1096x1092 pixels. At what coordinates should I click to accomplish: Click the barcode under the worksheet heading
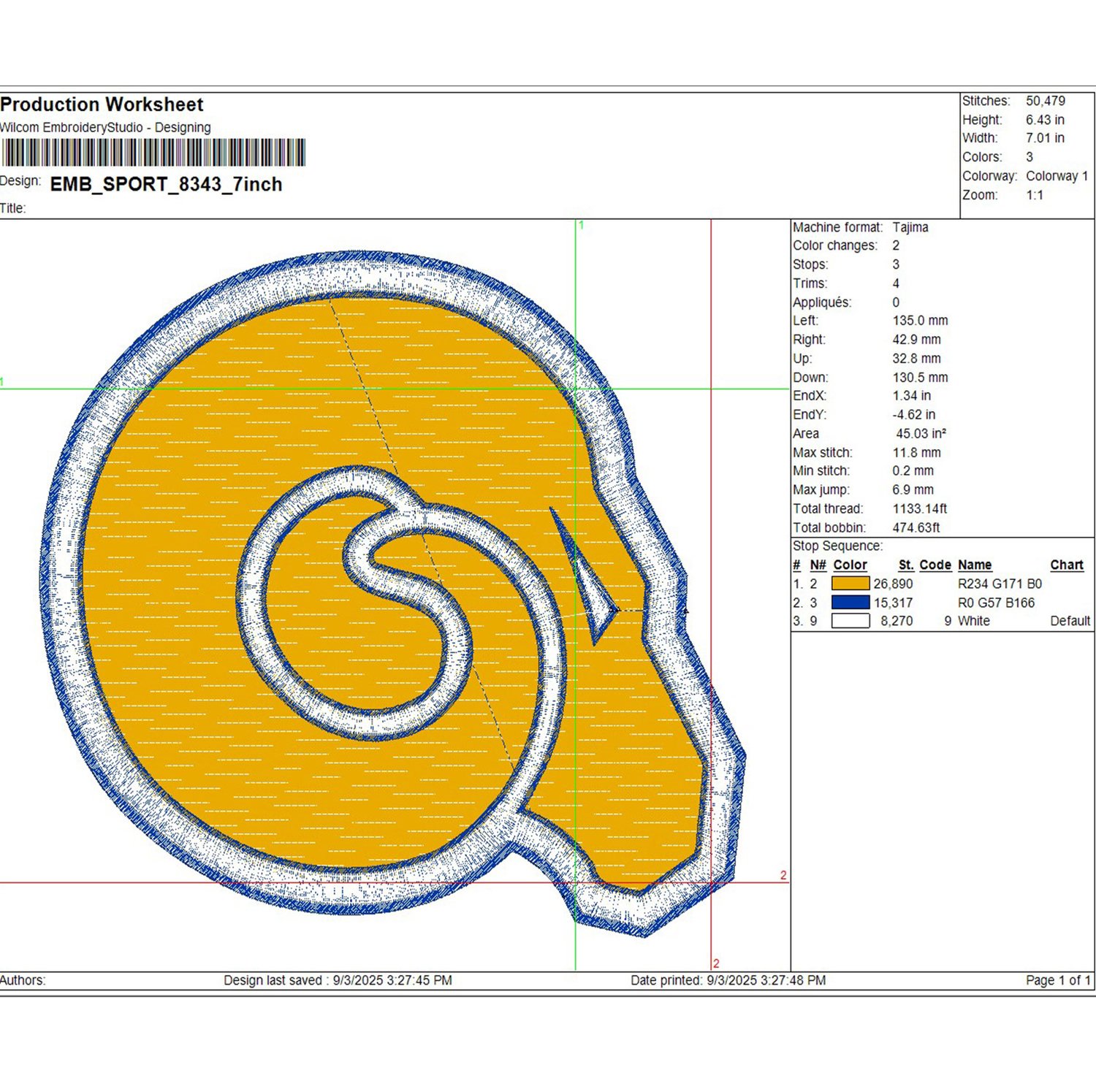coord(153,153)
